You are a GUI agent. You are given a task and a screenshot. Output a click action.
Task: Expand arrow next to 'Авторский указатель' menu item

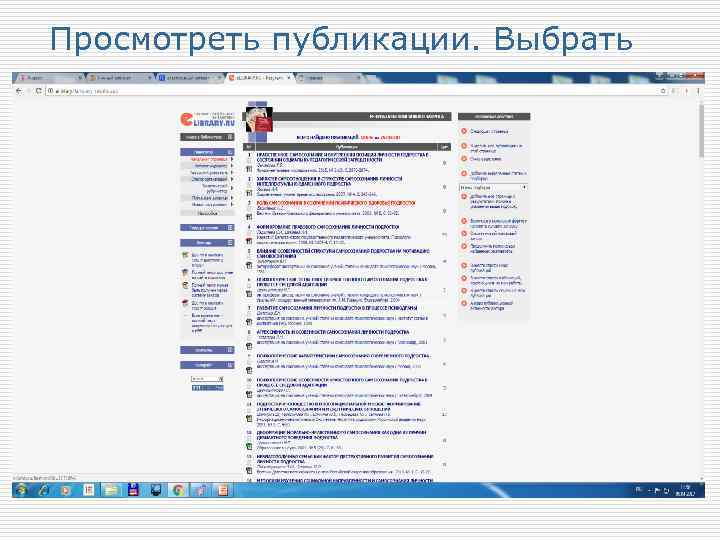232,173
